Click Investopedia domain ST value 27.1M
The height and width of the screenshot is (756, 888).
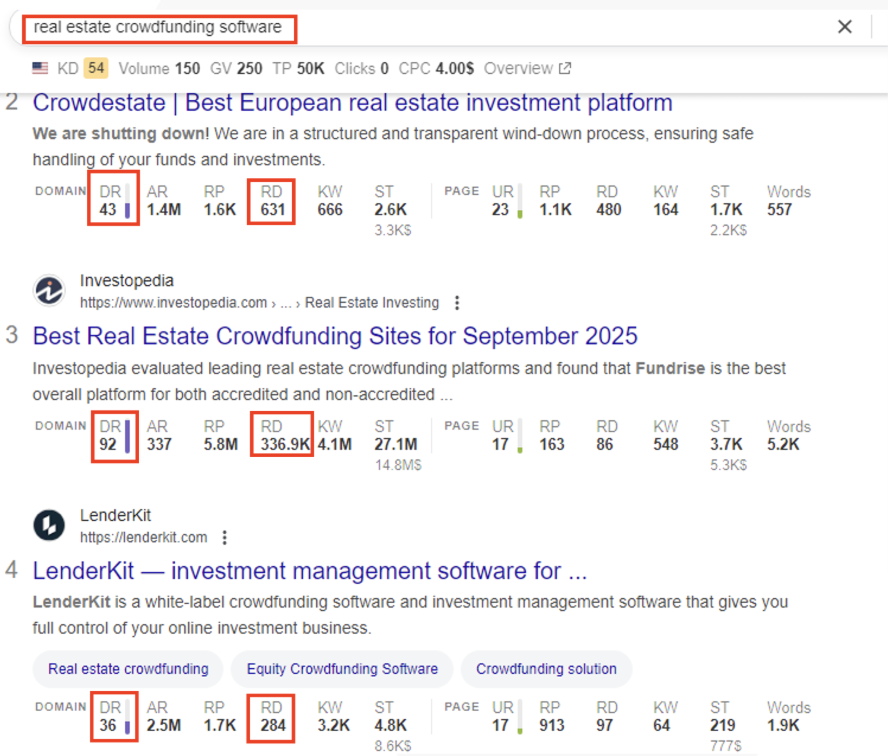(396, 445)
